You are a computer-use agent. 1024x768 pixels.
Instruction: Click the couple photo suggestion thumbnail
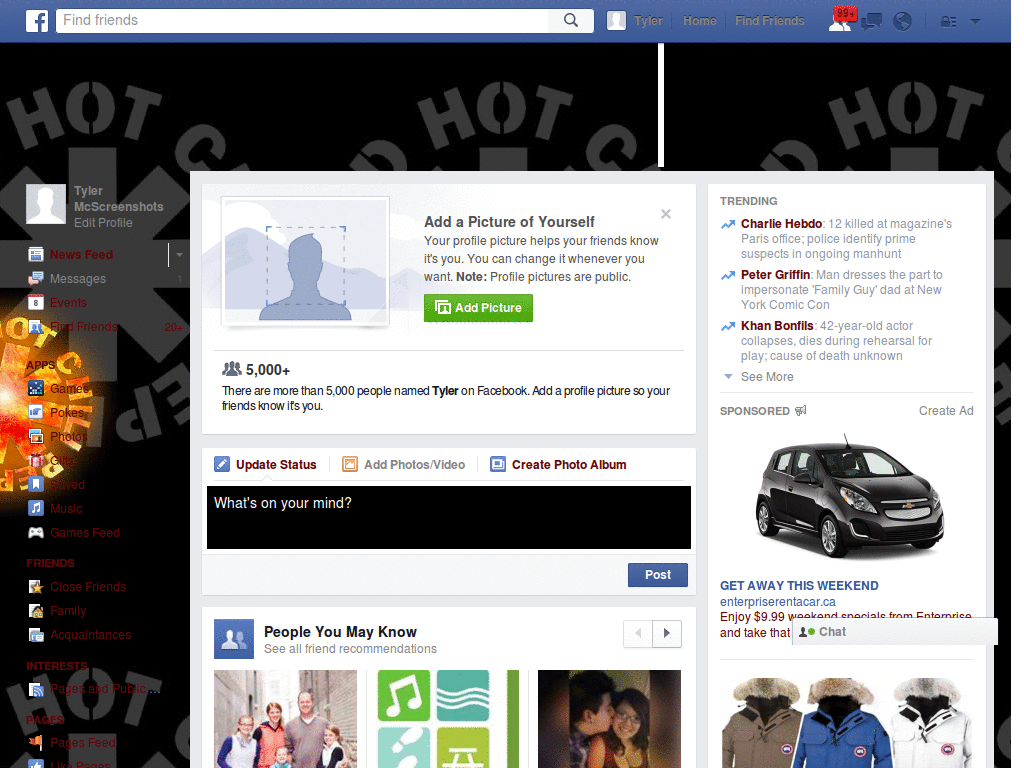tap(609, 719)
